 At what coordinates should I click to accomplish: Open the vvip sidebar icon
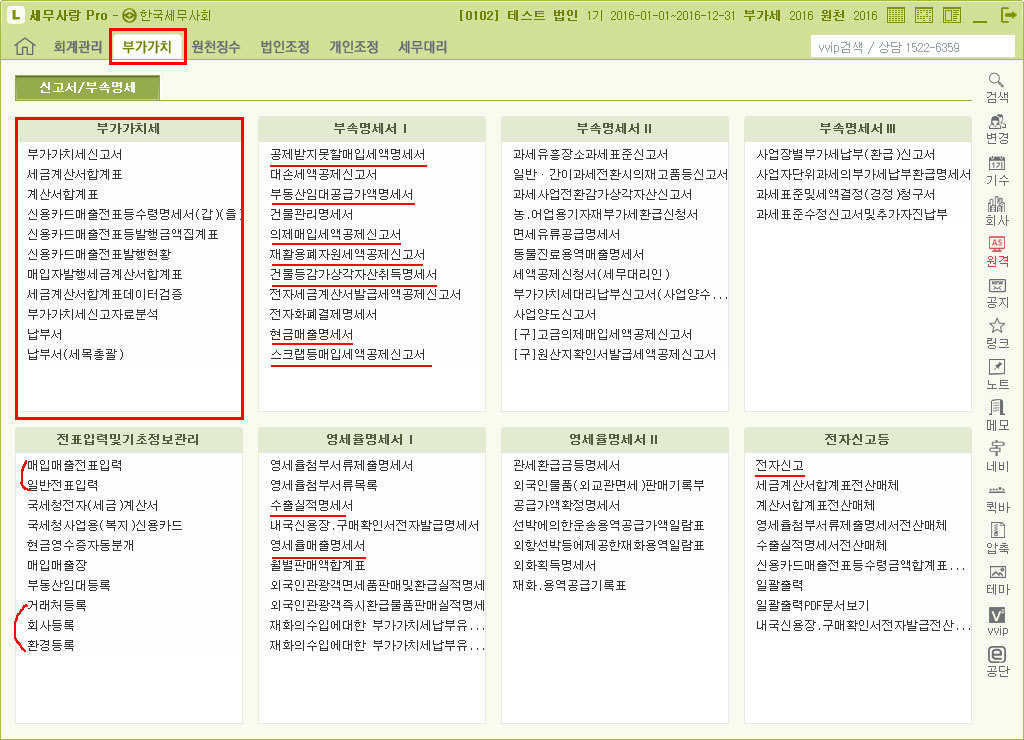point(997,620)
